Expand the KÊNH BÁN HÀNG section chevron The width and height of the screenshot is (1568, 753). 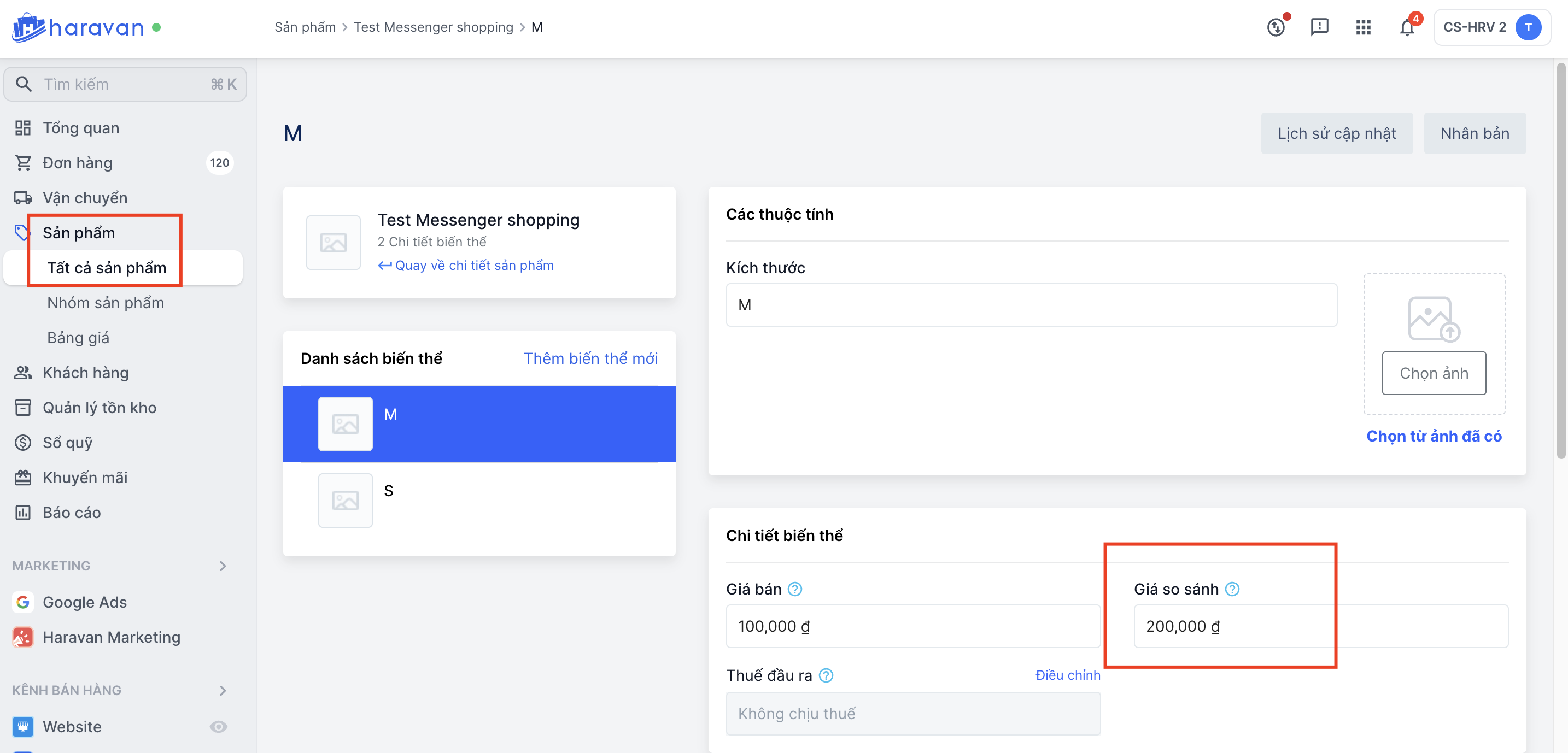pos(223,690)
